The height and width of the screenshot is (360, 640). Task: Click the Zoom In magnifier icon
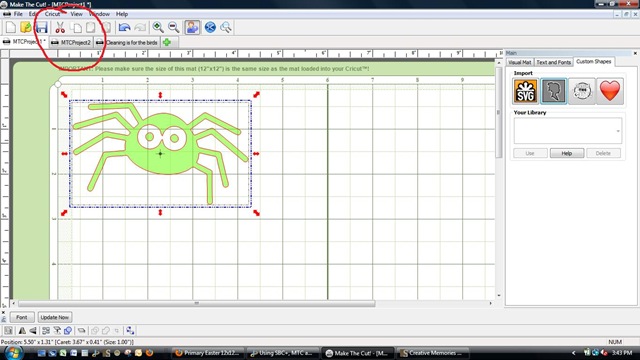(158, 27)
